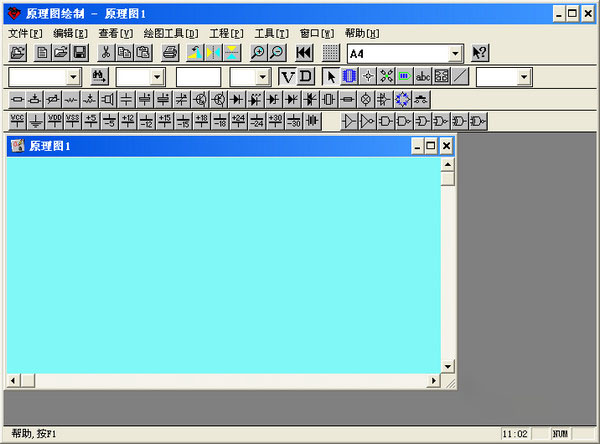Image resolution: width=600 pixels, height=444 pixels.
Task: Click the Save floppy disk icon
Action: point(79,53)
